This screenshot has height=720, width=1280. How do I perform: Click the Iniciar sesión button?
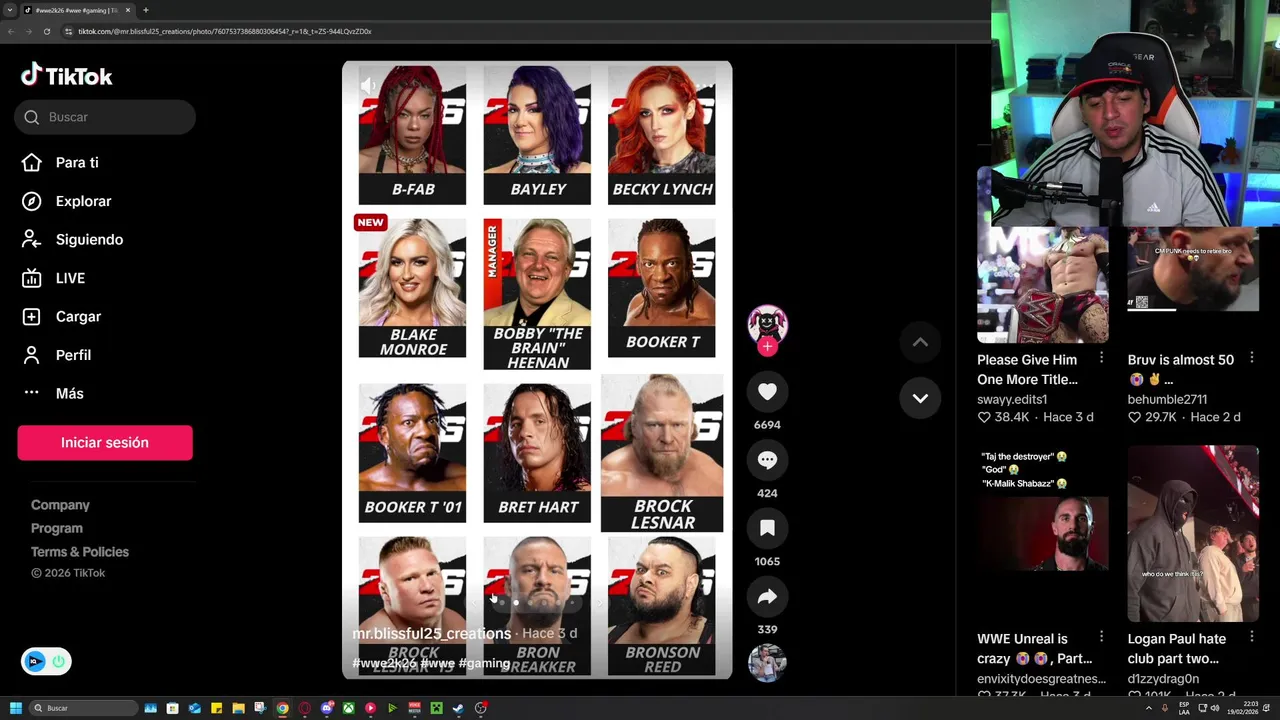click(x=104, y=442)
